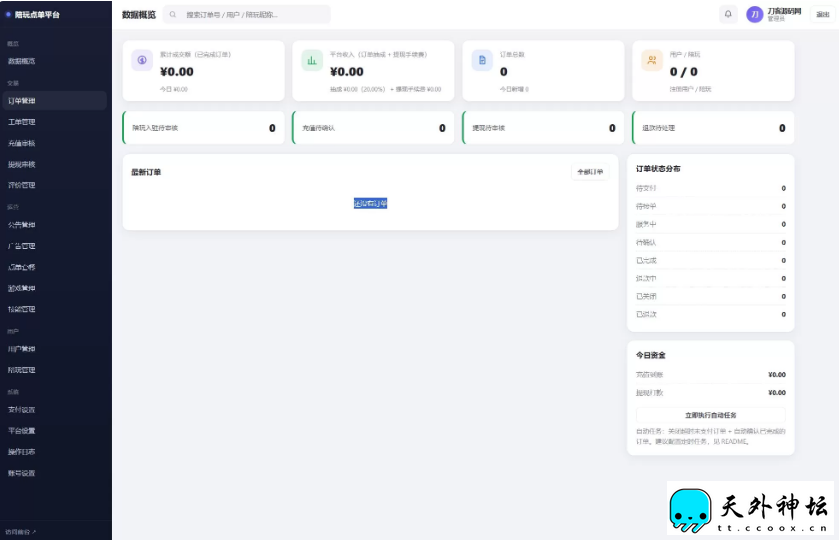This screenshot has width=839, height=540.
Task: Follow the 访问前台 link at sidebar bottom
Action: click(21, 532)
